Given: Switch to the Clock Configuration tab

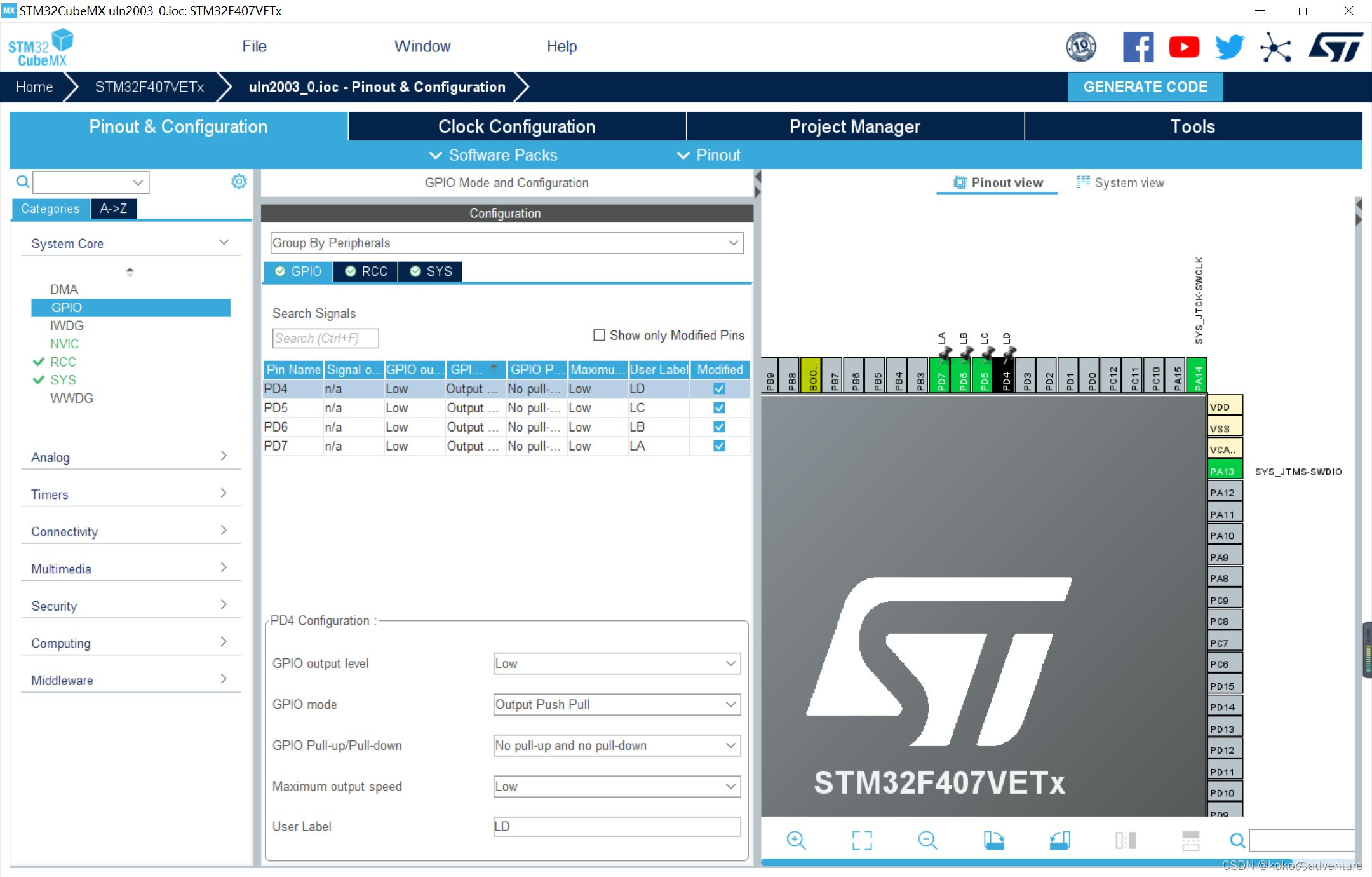Looking at the screenshot, I should coord(516,126).
